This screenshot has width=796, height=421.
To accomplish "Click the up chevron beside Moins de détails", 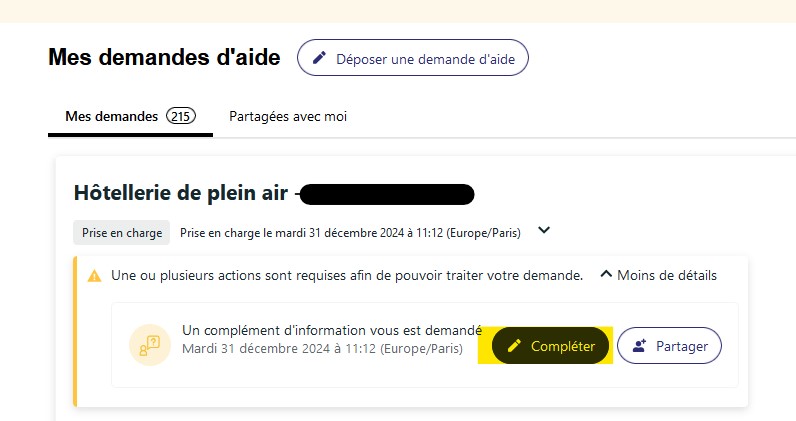I will (606, 274).
